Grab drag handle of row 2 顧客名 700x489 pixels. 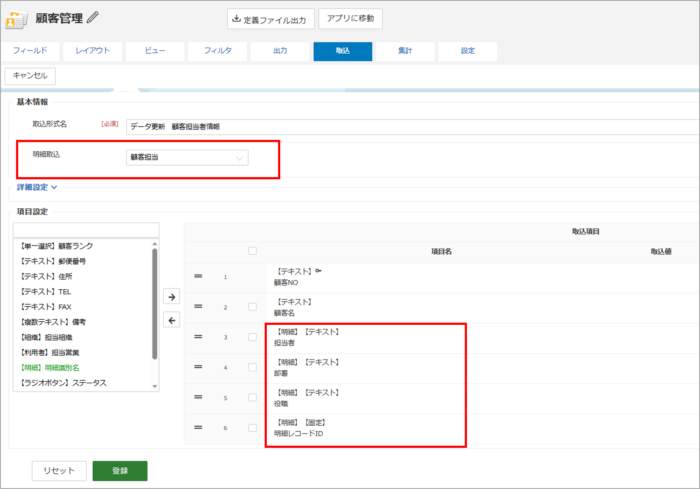pyautogui.click(x=198, y=306)
